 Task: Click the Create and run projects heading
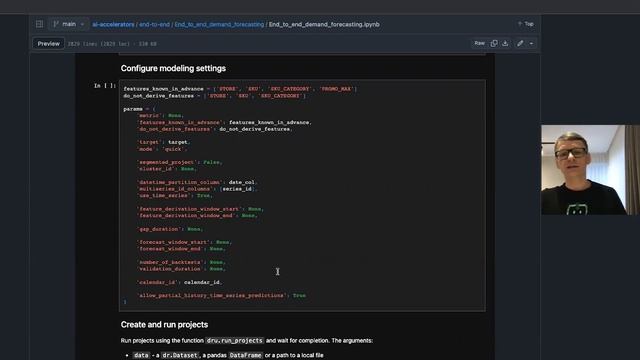pyautogui.click(x=164, y=324)
